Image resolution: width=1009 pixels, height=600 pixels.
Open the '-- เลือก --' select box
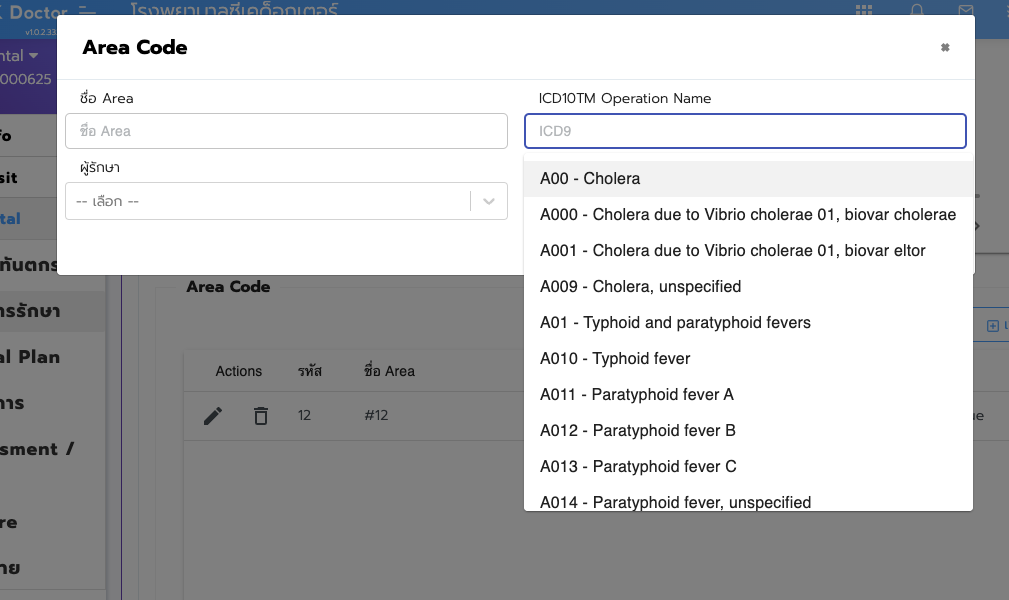point(267,201)
